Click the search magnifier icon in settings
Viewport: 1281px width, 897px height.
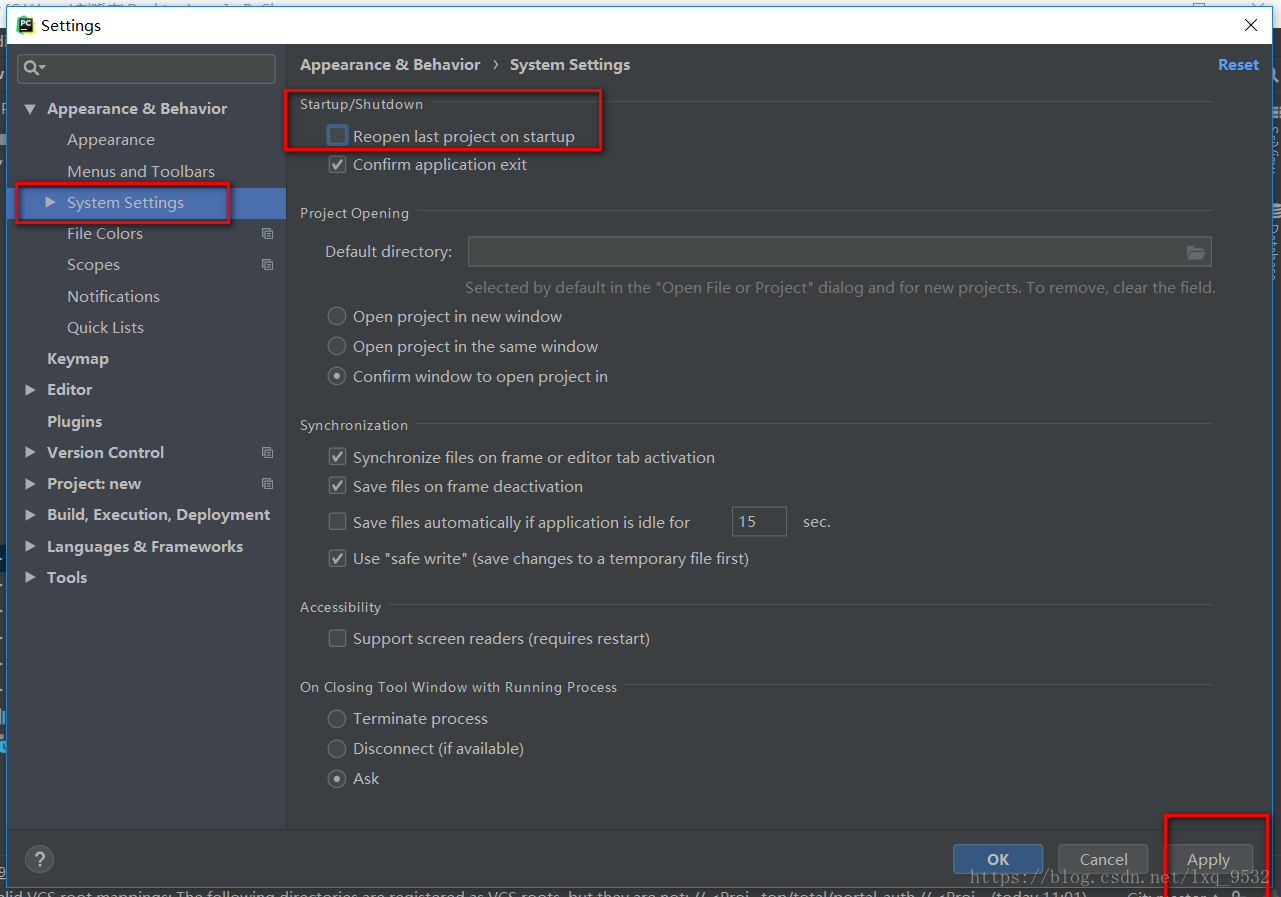pos(32,68)
